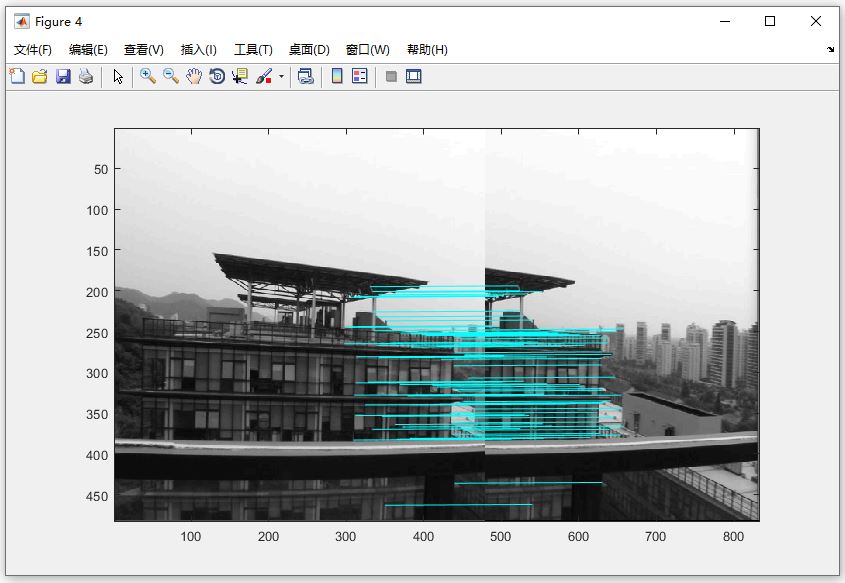
Task: Print the figure
Action: (x=86, y=77)
